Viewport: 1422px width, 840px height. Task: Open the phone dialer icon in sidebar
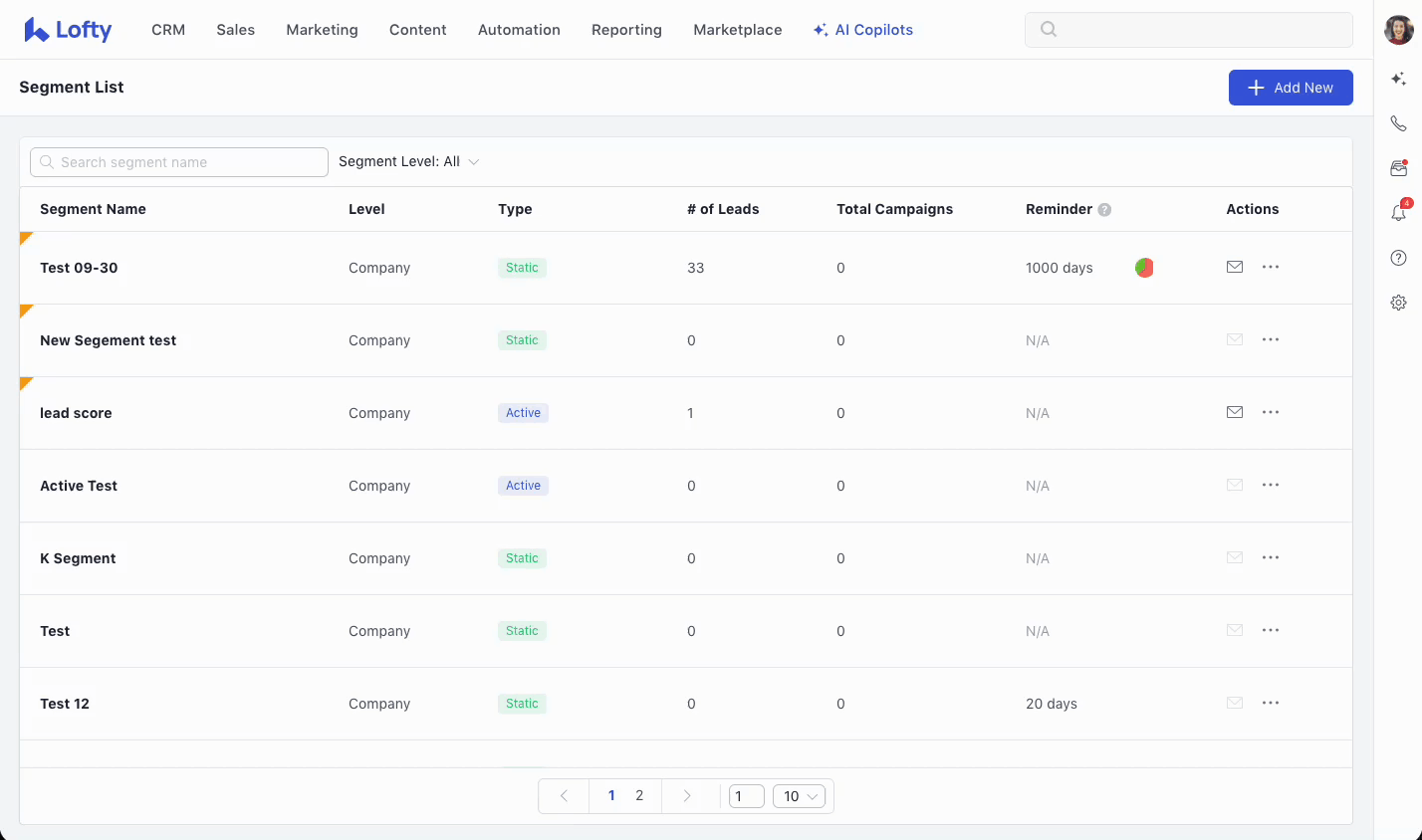tap(1398, 123)
